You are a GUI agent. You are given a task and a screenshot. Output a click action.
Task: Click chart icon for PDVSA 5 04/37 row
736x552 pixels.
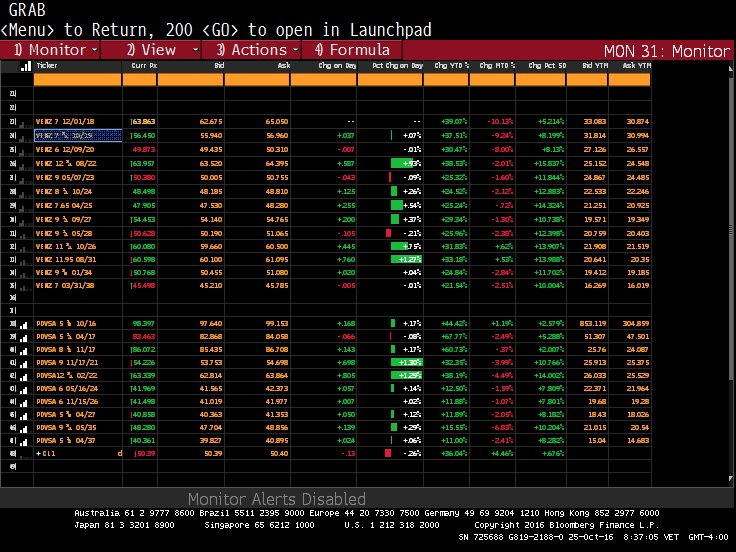pos(23,442)
